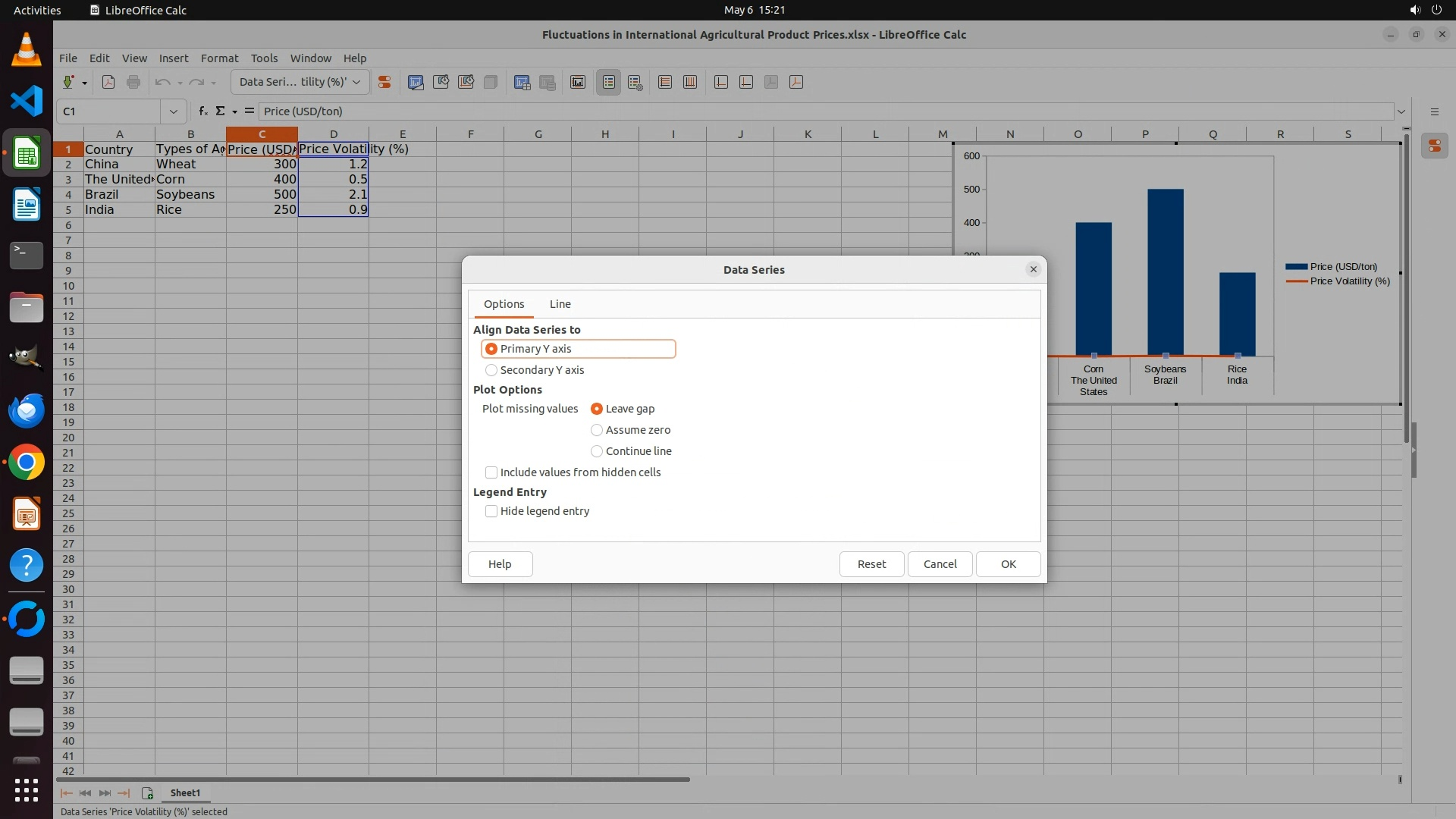Toggle Legend On/Off toolbar icon

click(609, 82)
